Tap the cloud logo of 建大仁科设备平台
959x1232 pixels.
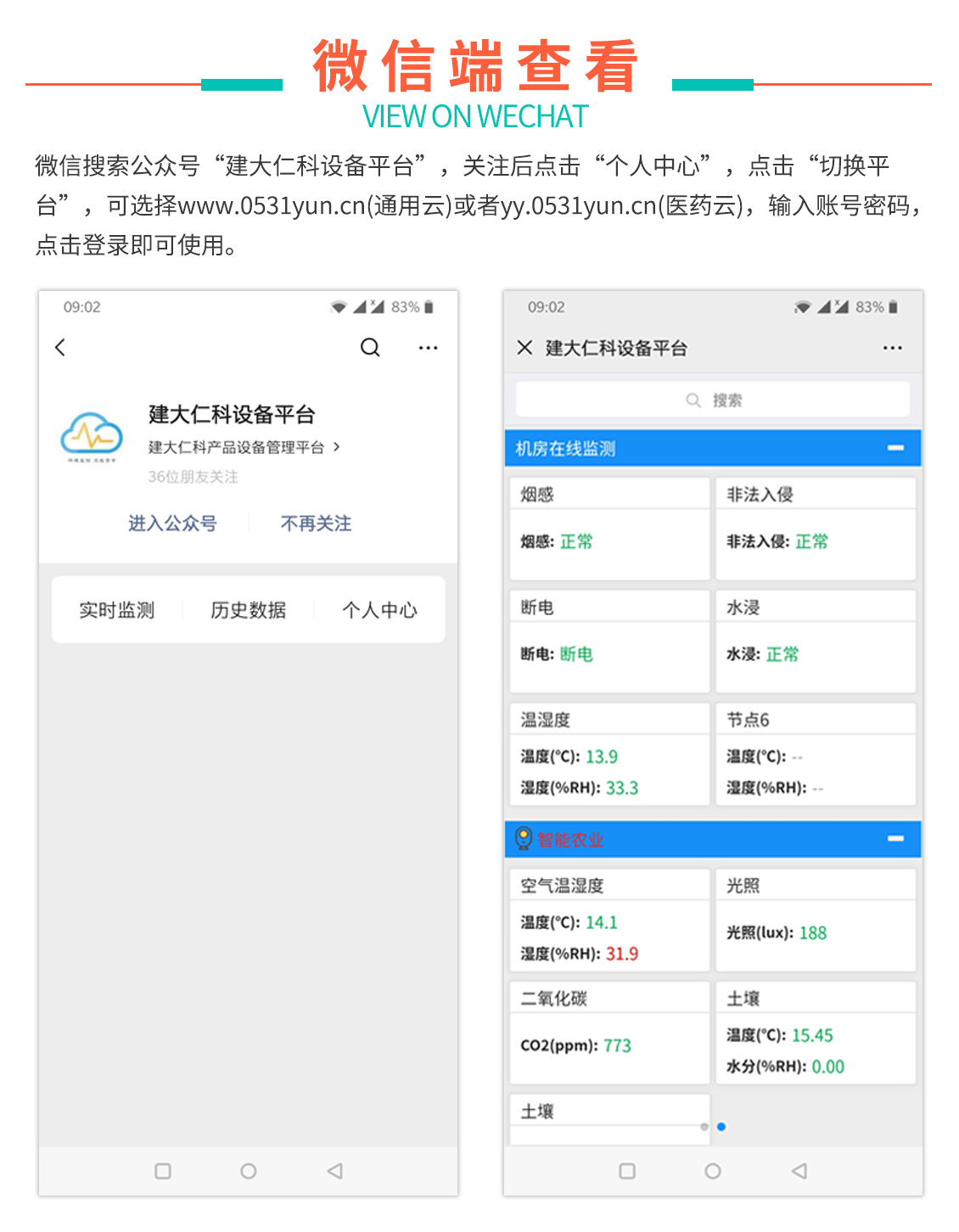tap(92, 437)
